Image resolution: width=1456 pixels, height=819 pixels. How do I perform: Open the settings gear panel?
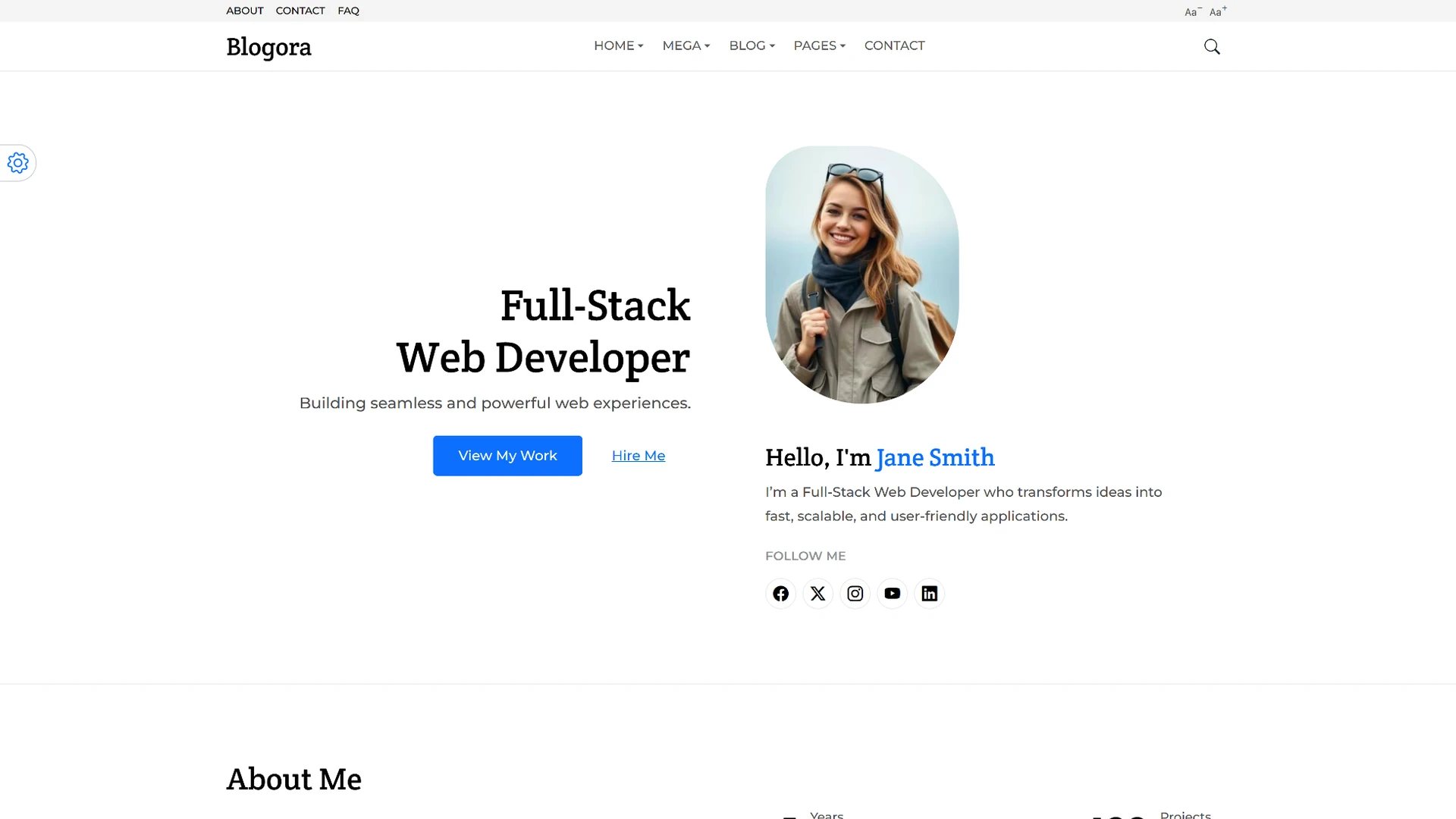point(18,162)
